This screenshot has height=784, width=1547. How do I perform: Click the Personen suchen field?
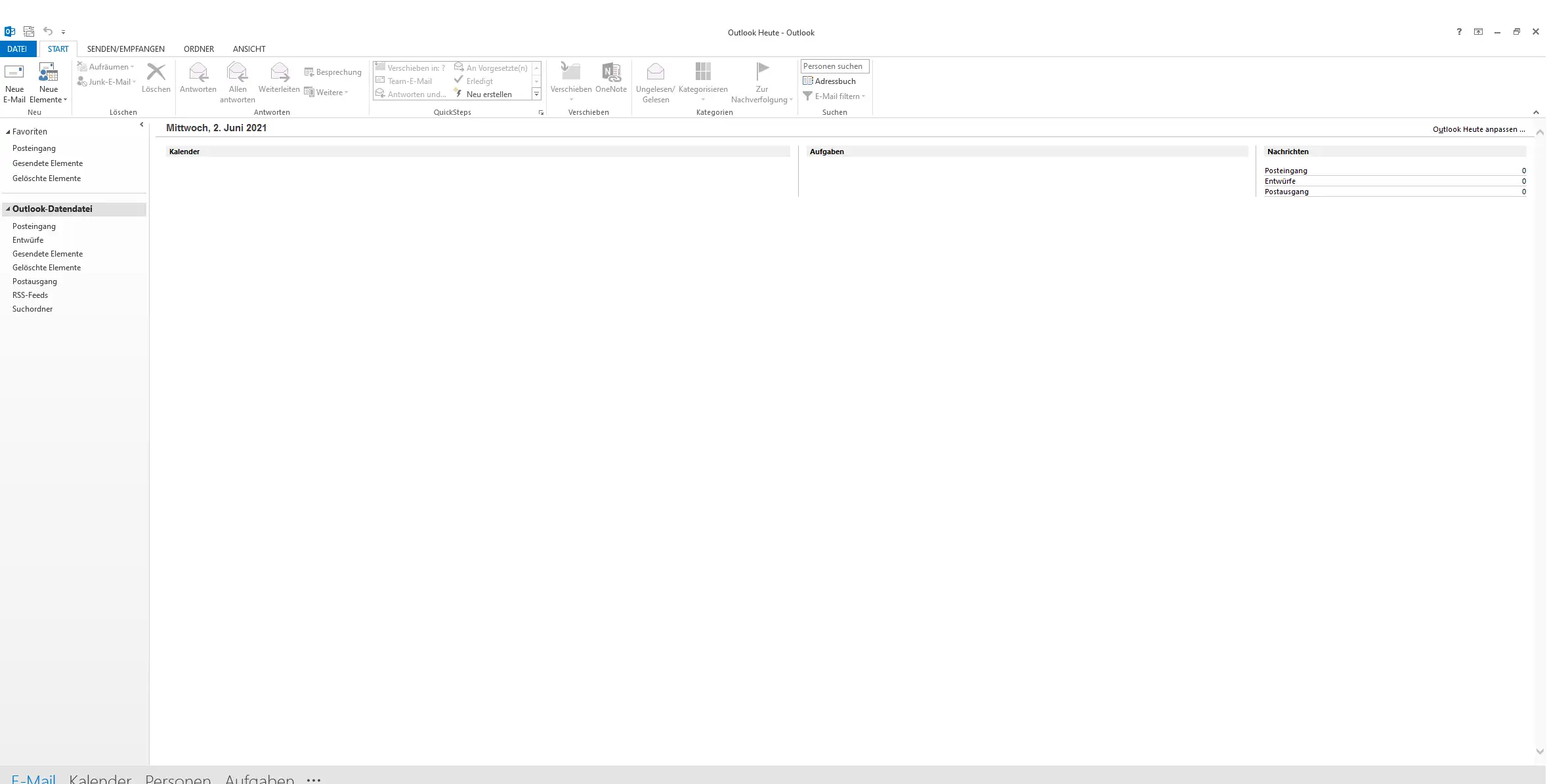tap(834, 66)
